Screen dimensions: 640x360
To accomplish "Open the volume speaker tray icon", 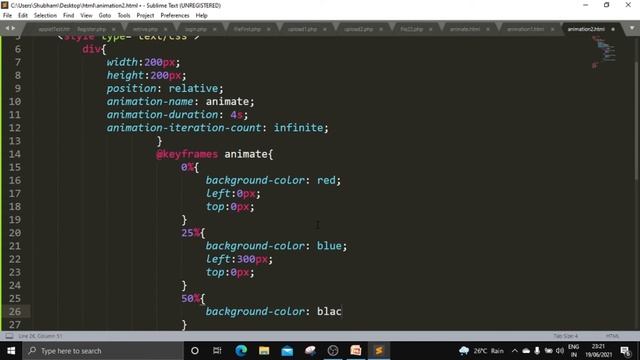I will (x=560, y=351).
